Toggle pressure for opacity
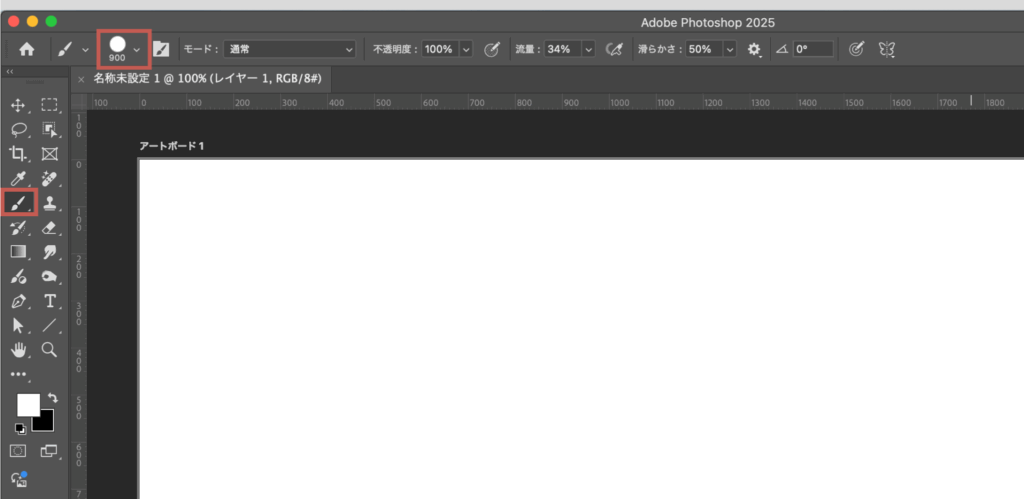Image resolution: width=1024 pixels, height=499 pixels. click(x=491, y=49)
